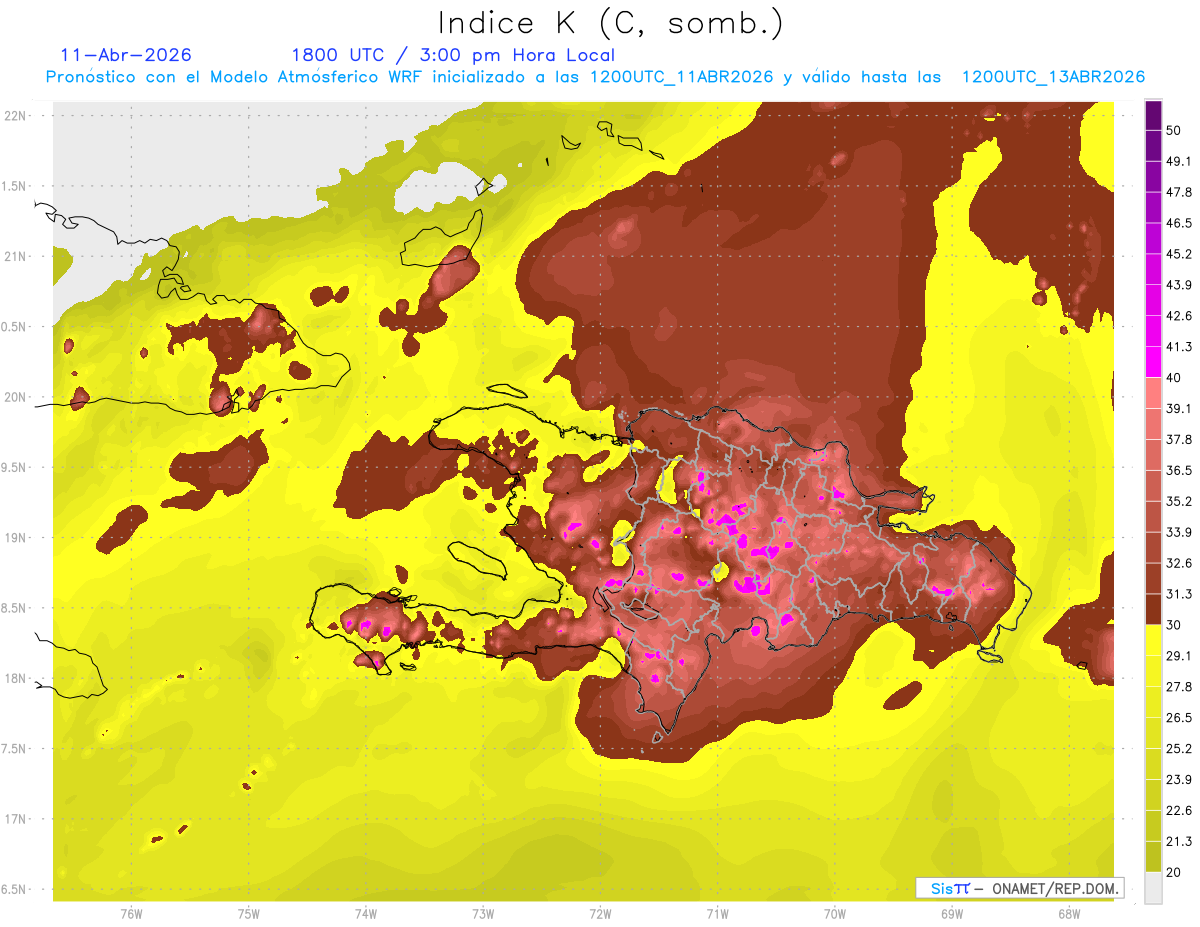This screenshot has height=927, width=1200.
Task: Click the 1800 UTC / 3:00 pm time label
Action: click(x=453, y=55)
